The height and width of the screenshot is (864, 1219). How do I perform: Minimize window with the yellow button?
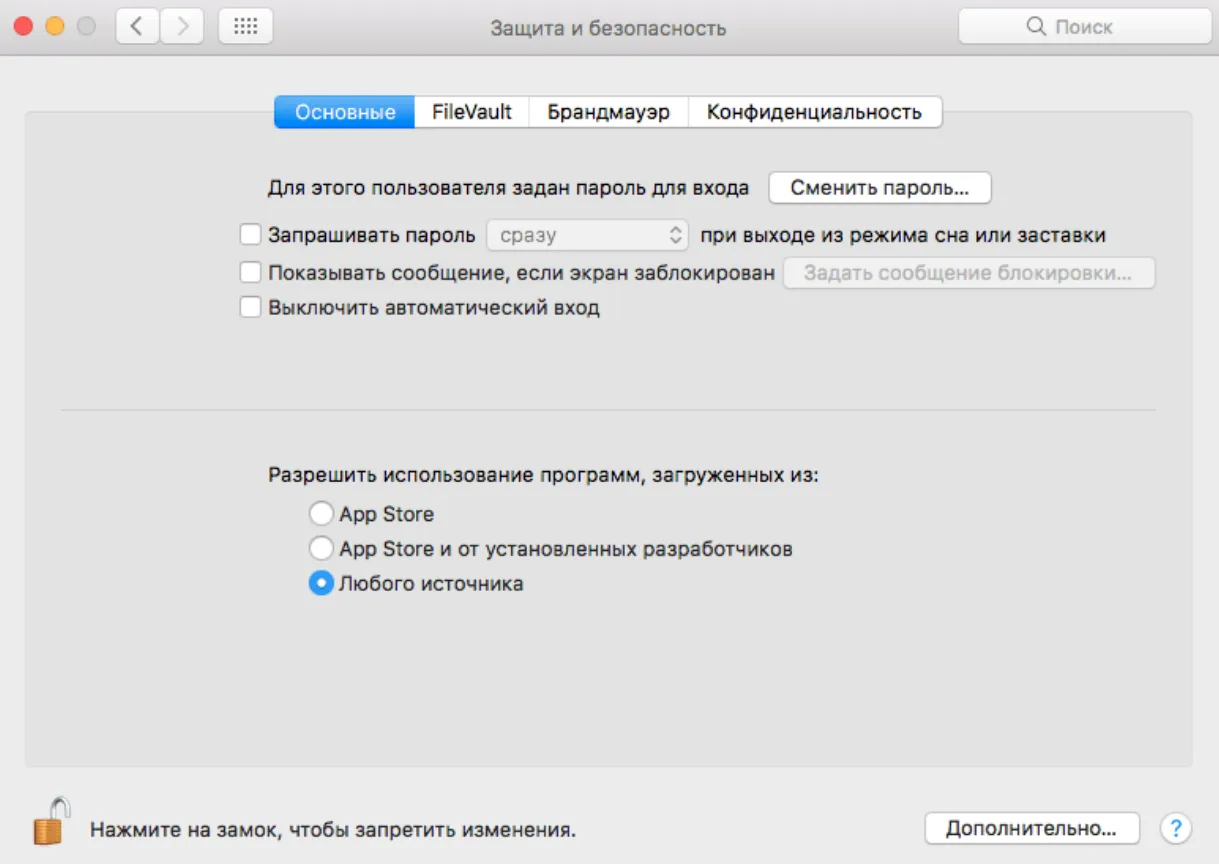pyautogui.click(x=55, y=27)
